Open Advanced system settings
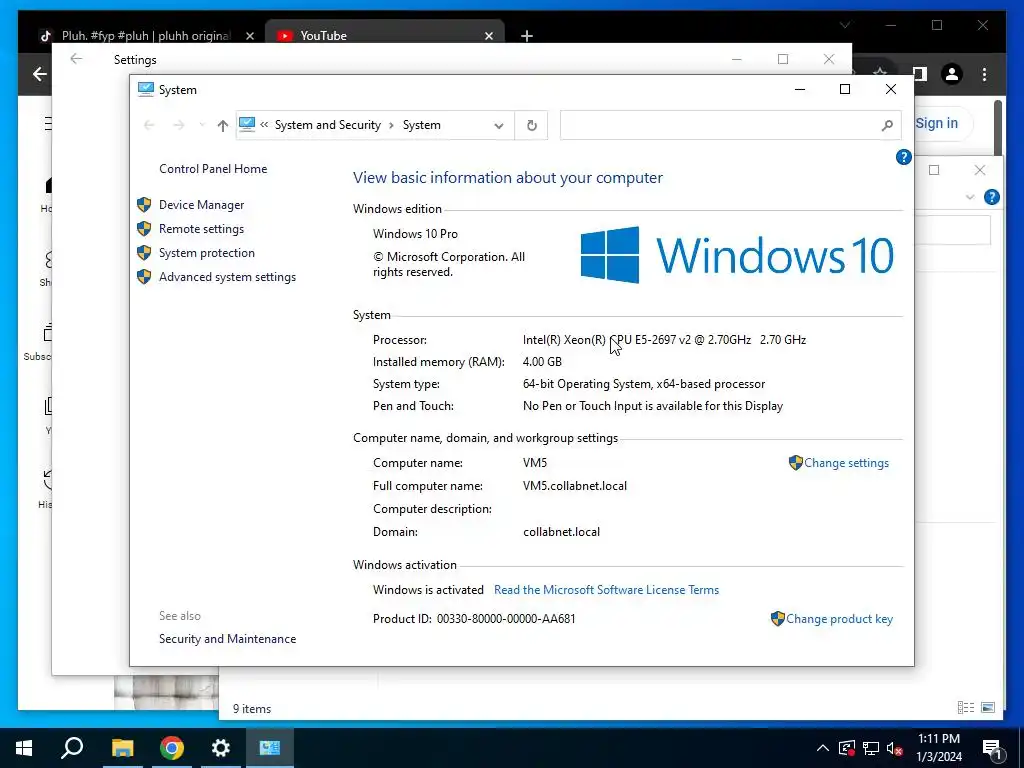 [x=227, y=278]
